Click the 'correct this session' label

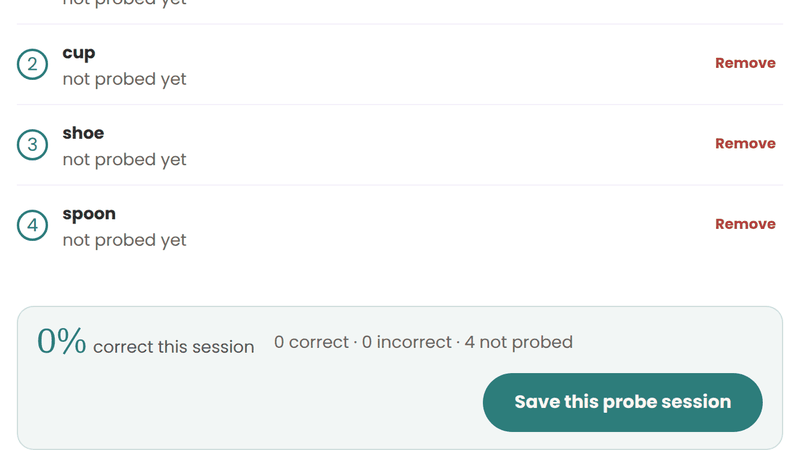pyautogui.click(x=173, y=347)
